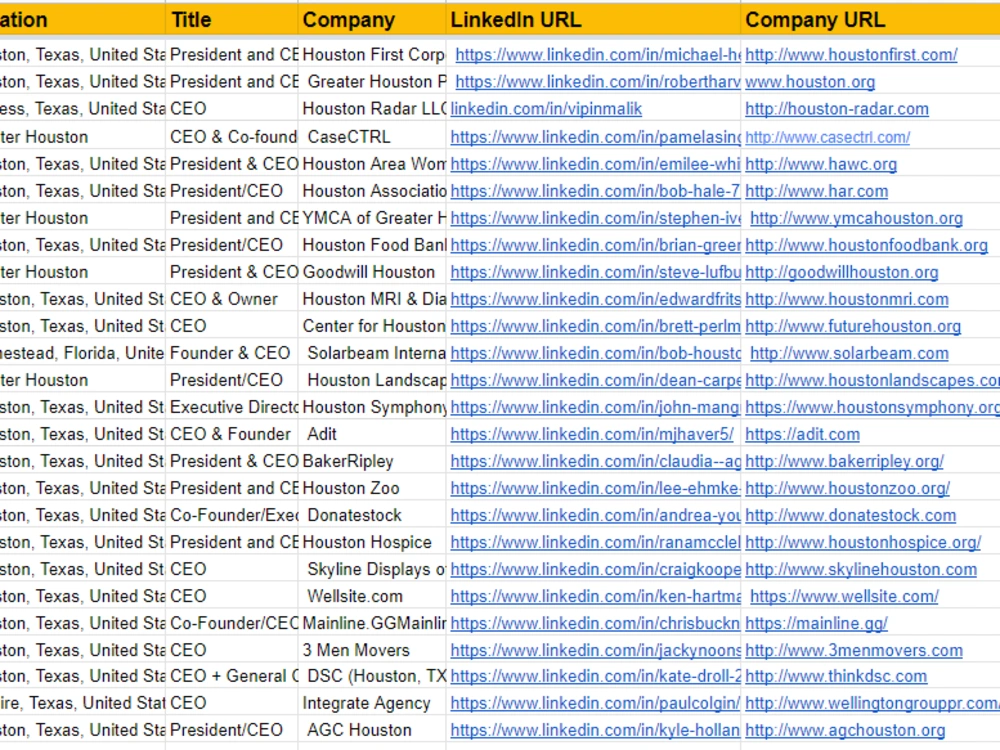Open the thinkdsc.com link
Screen dimensions: 1000x750
835,676
